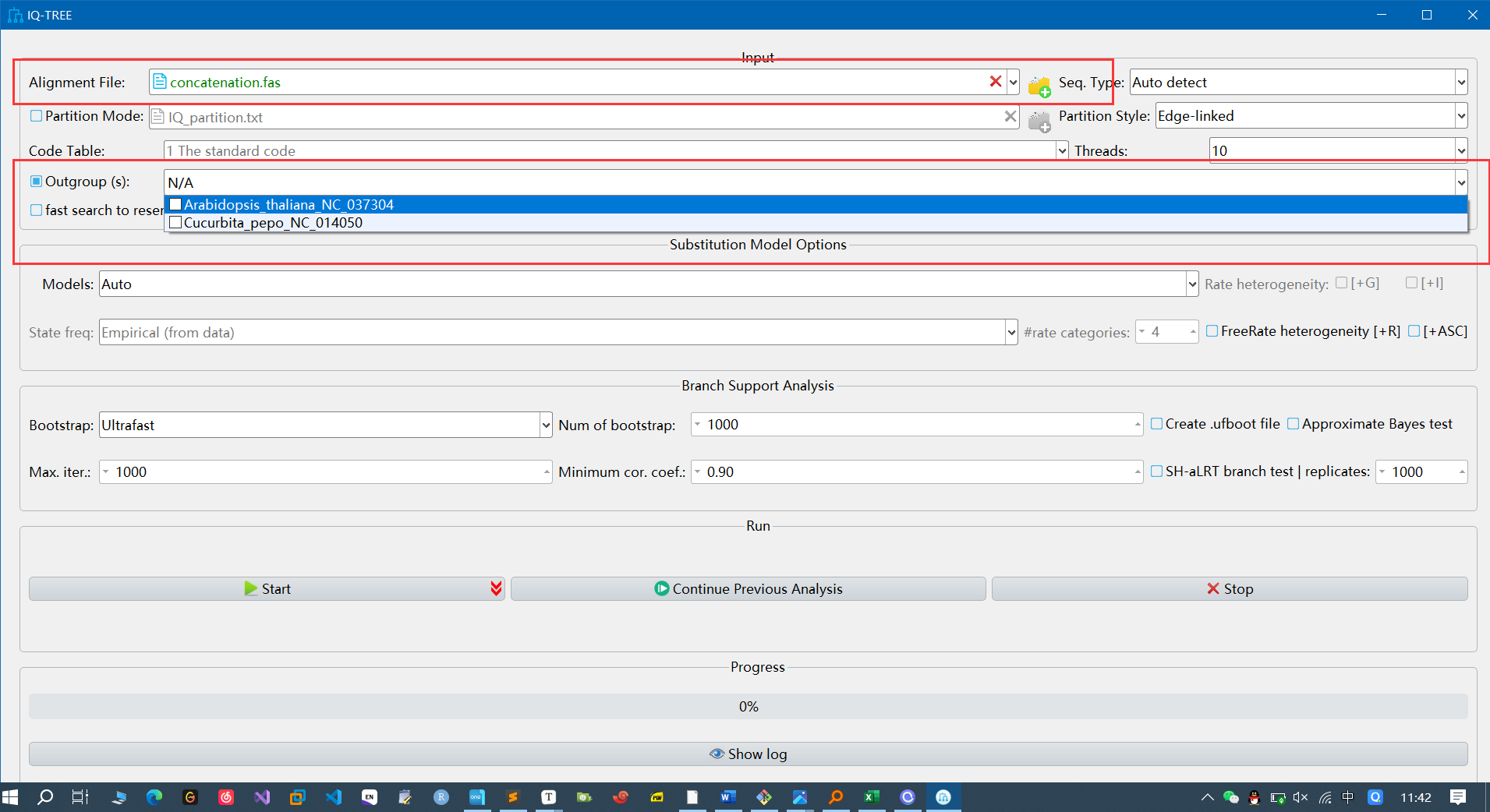Expand the Alignment File dropdown arrow
This screenshot has height=812, width=1490.
coord(1013,82)
